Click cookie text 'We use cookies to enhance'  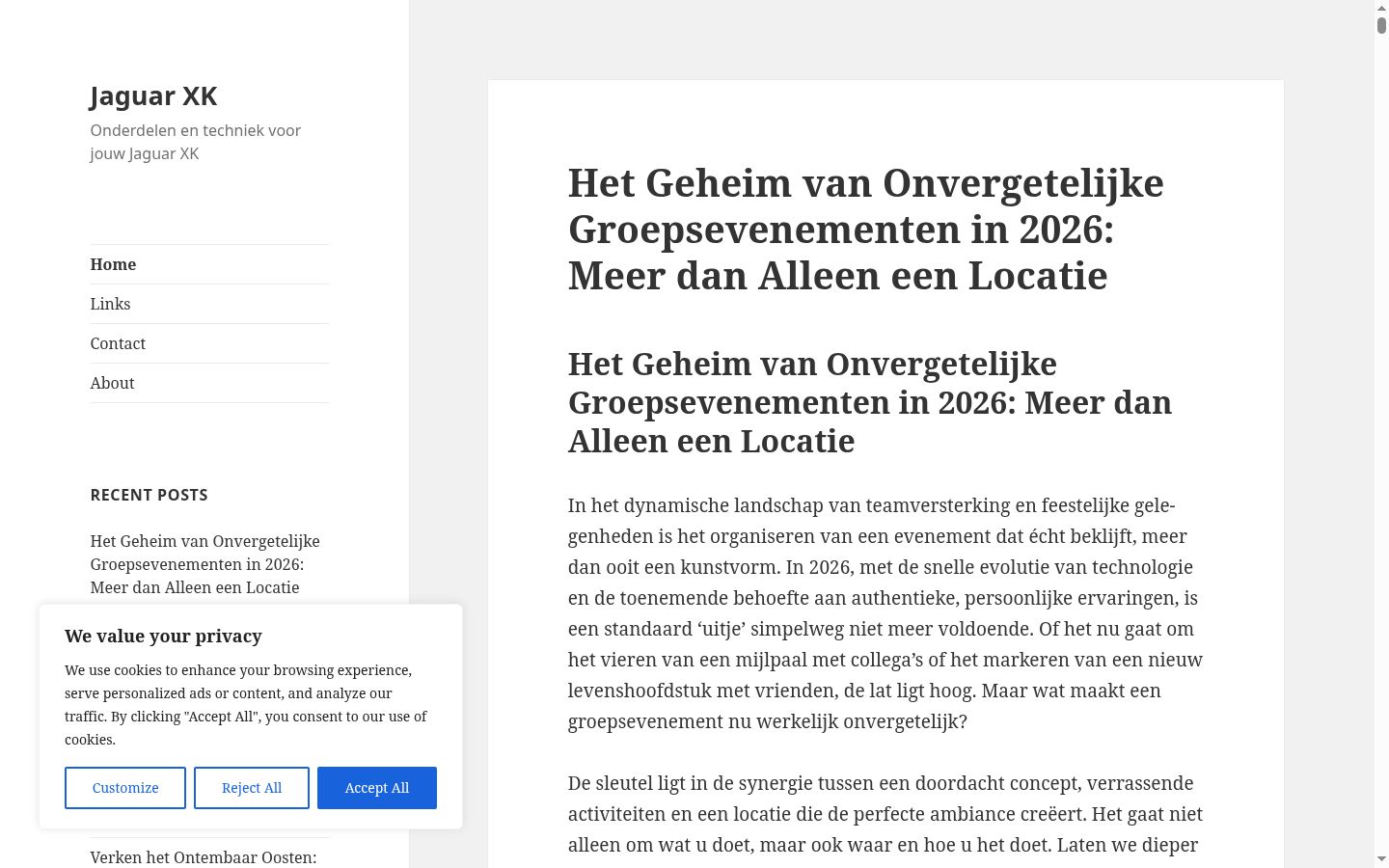pos(245,705)
